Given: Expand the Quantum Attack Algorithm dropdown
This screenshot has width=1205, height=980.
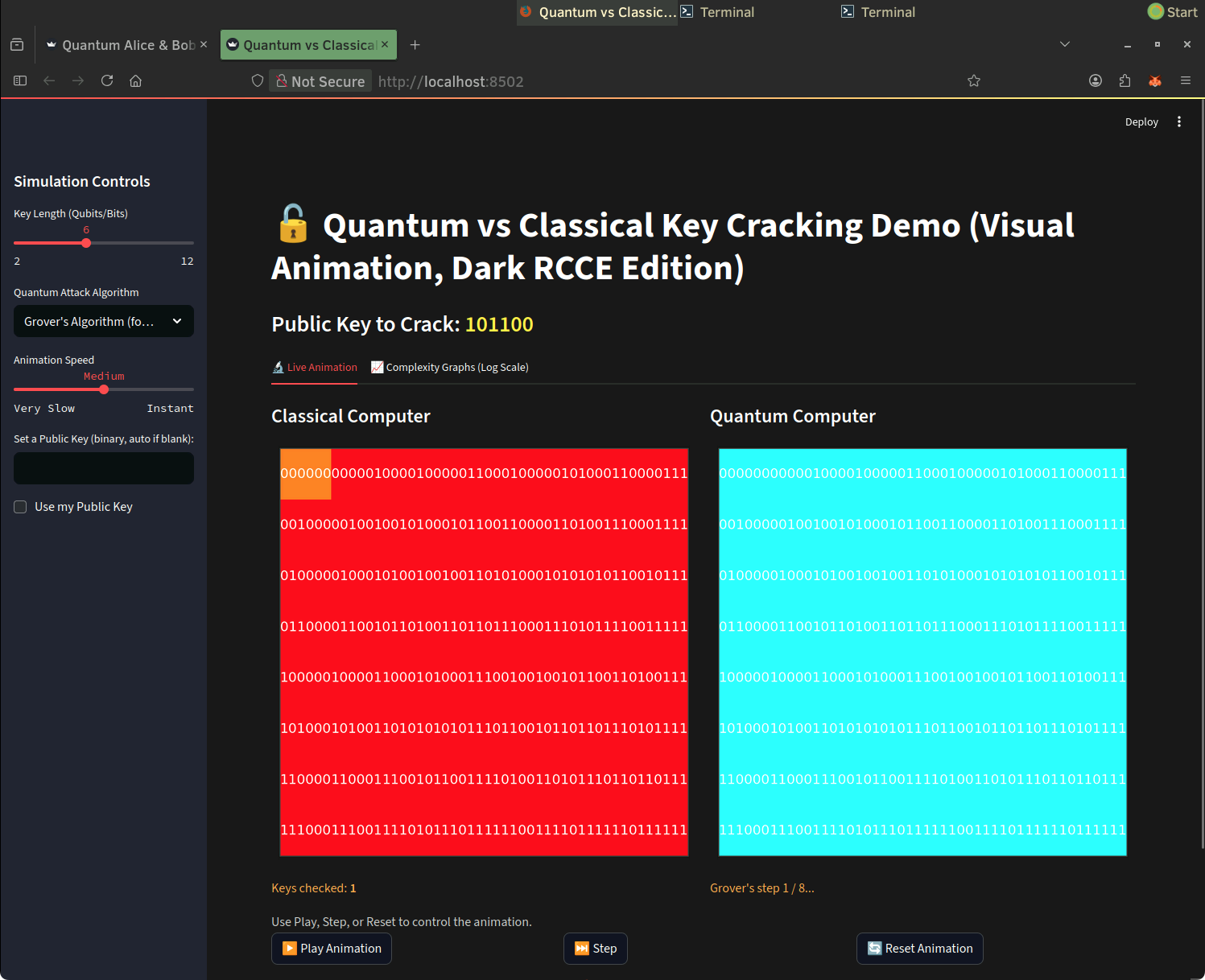Looking at the screenshot, I should click(x=104, y=321).
